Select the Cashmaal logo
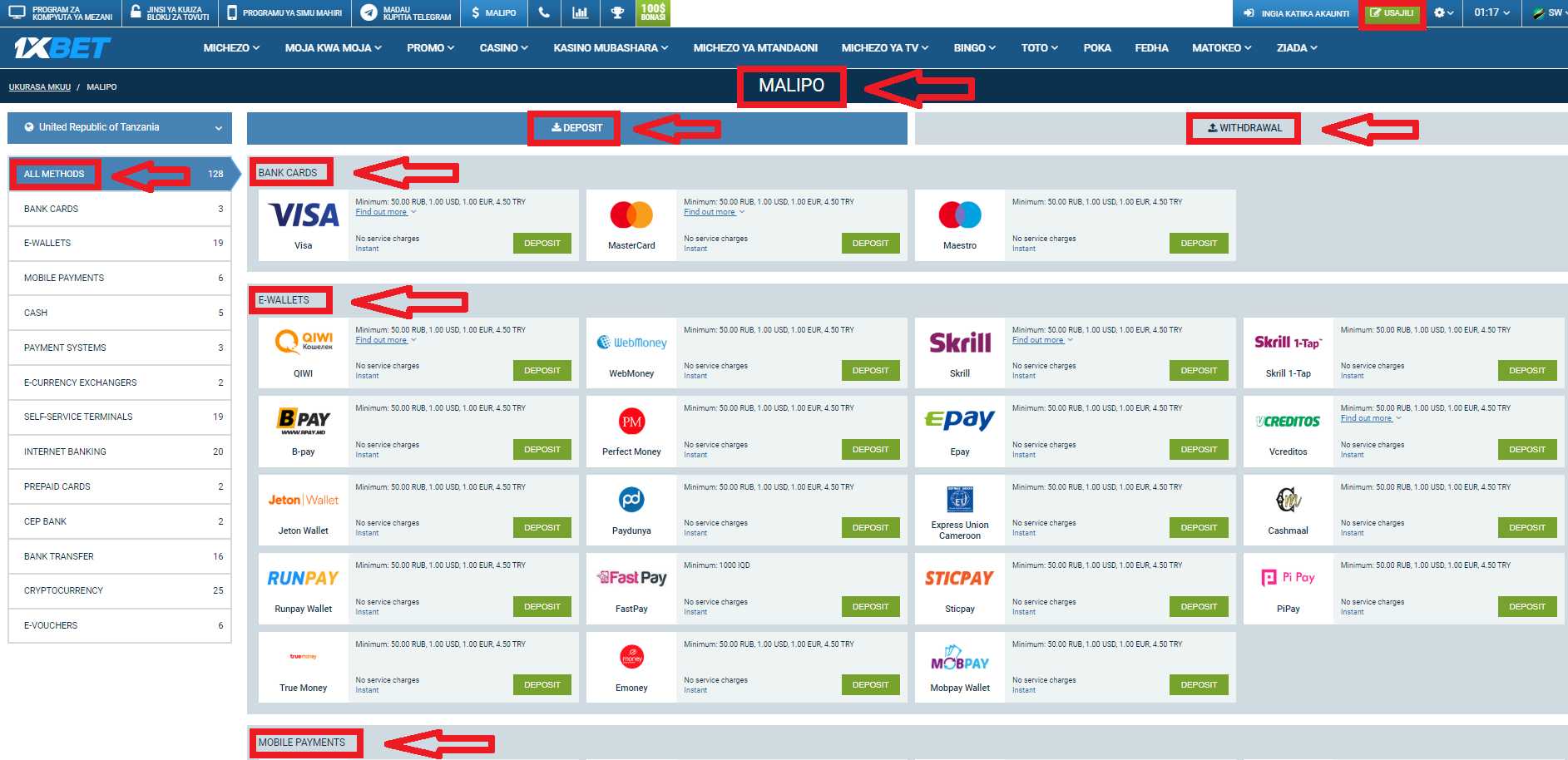Screen dimensions: 1568x760 click(x=1288, y=500)
